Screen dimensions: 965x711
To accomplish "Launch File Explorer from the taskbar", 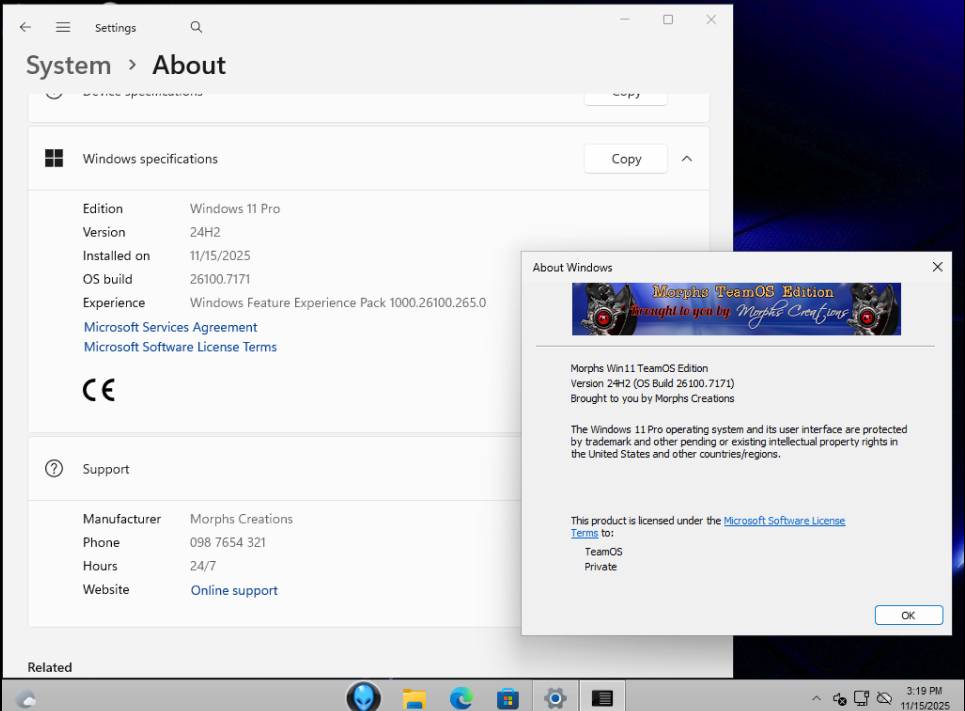I will 415,698.
